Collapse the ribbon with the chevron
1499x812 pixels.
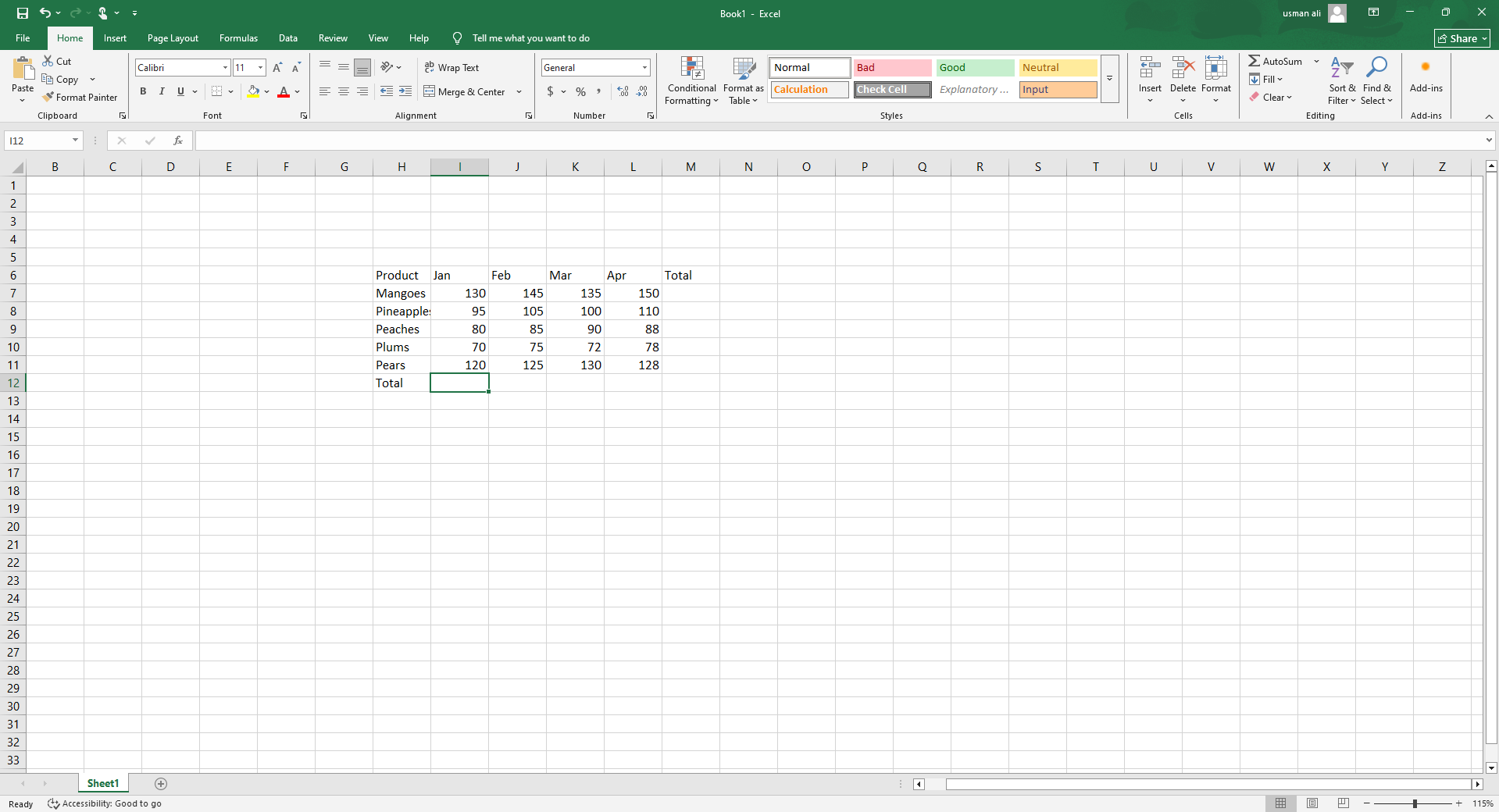pos(1489,116)
